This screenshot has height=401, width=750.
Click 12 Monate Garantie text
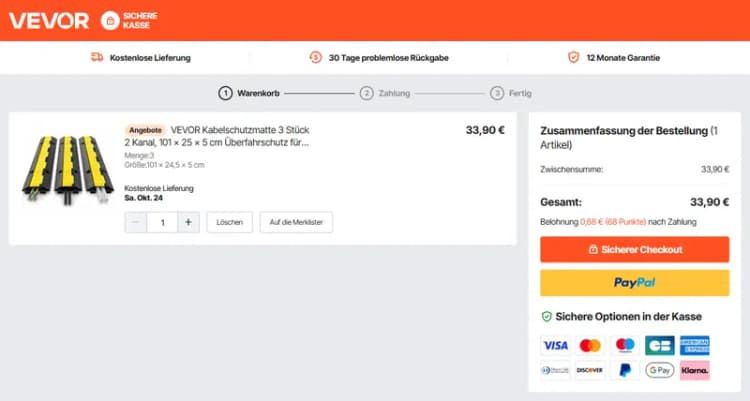[623, 57]
